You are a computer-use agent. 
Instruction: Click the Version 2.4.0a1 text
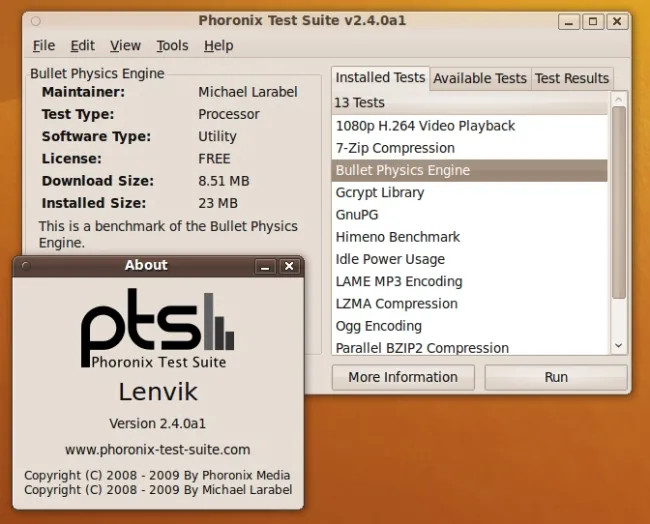(158, 424)
